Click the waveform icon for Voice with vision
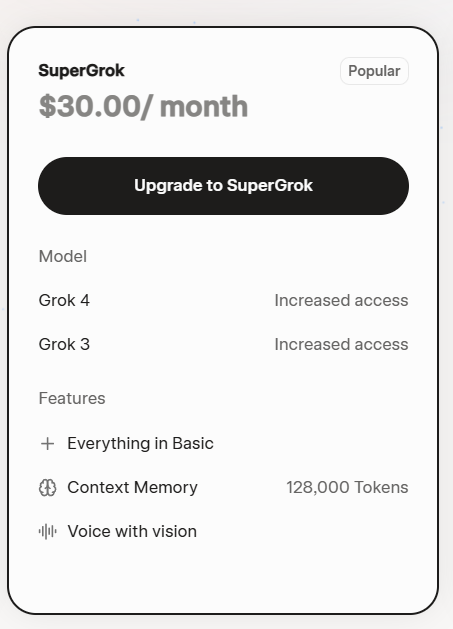Screen dimensions: 453x629 tap(47, 532)
